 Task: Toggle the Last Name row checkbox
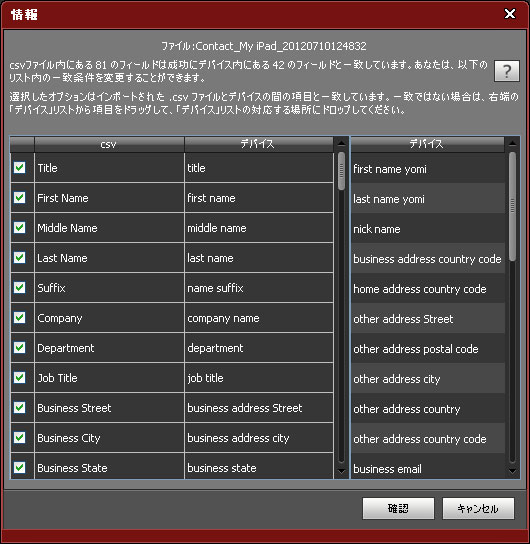click(x=19, y=257)
